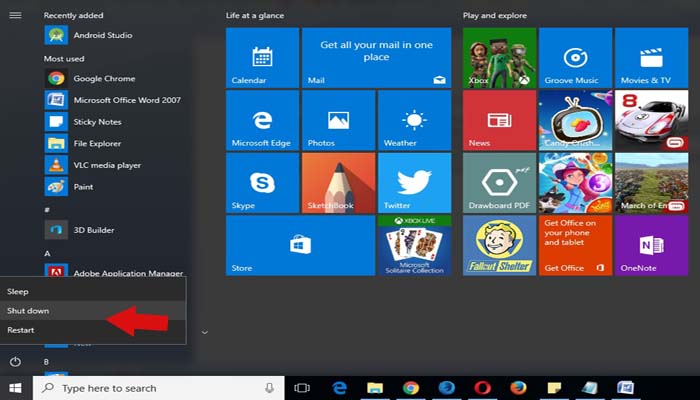Expand the chevron beside the app list
Viewport: 700px width, 400px height.
pyautogui.click(x=205, y=333)
